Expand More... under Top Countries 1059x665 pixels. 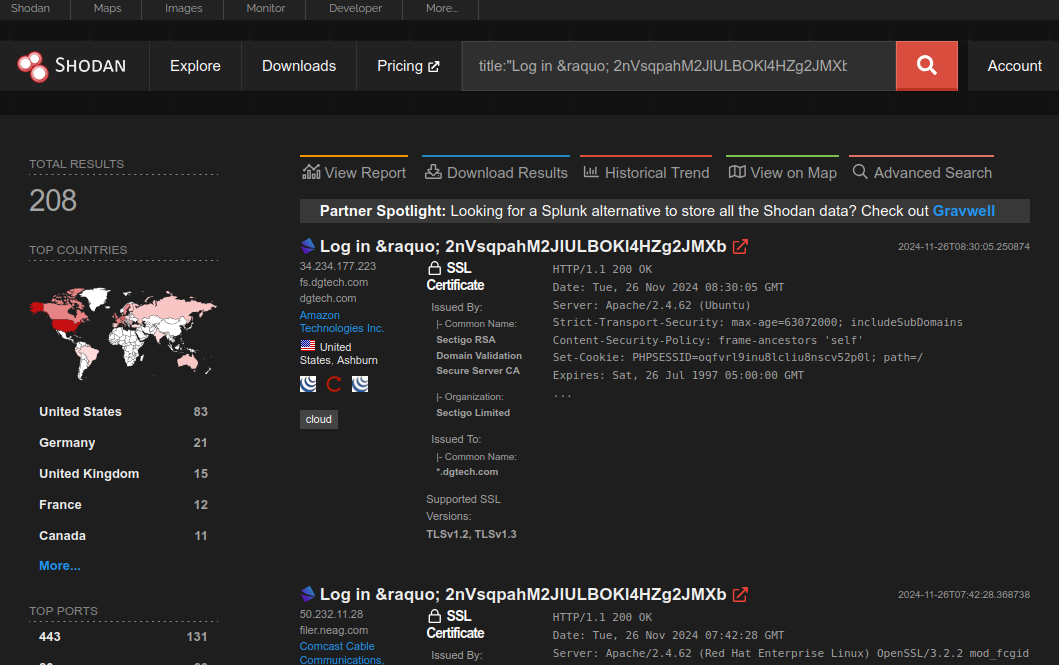59,565
